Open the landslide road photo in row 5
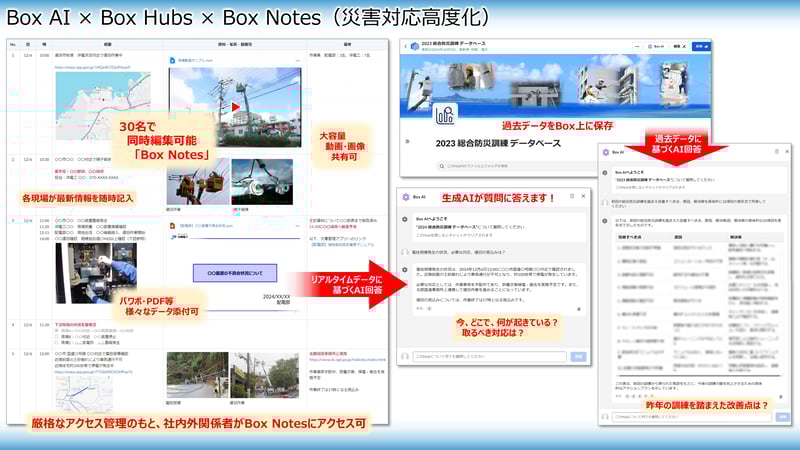 pyautogui.click(x=197, y=375)
